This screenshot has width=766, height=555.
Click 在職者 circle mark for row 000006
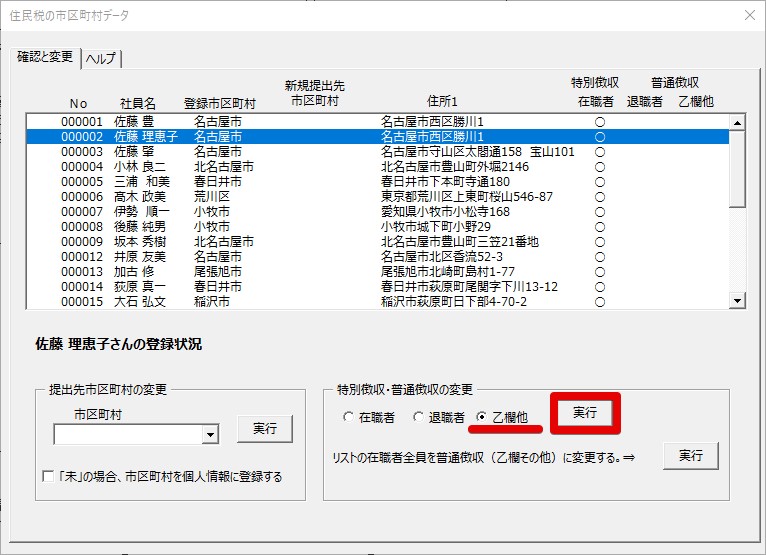[600, 197]
